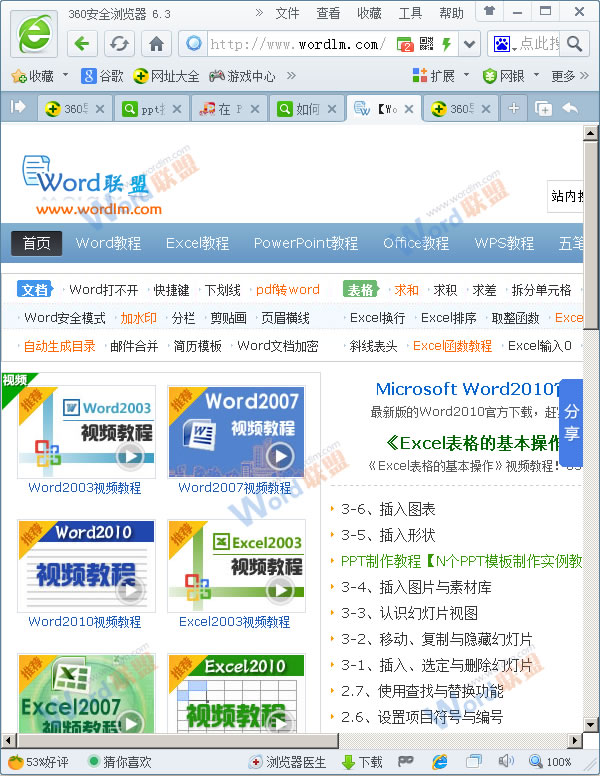The height and width of the screenshot is (776, 600).
Task: Click the Excel函数教程 link
Action: 452,346
